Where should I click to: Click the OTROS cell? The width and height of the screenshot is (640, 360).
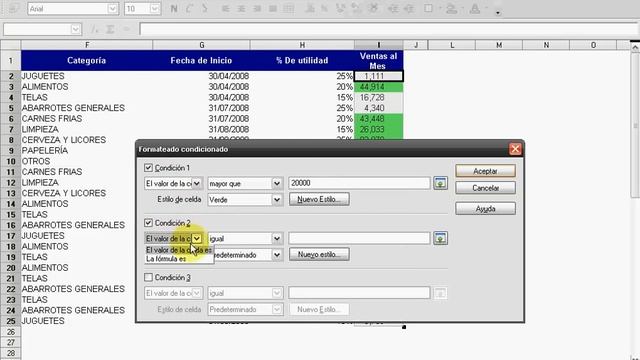pyautogui.click(x=78, y=161)
